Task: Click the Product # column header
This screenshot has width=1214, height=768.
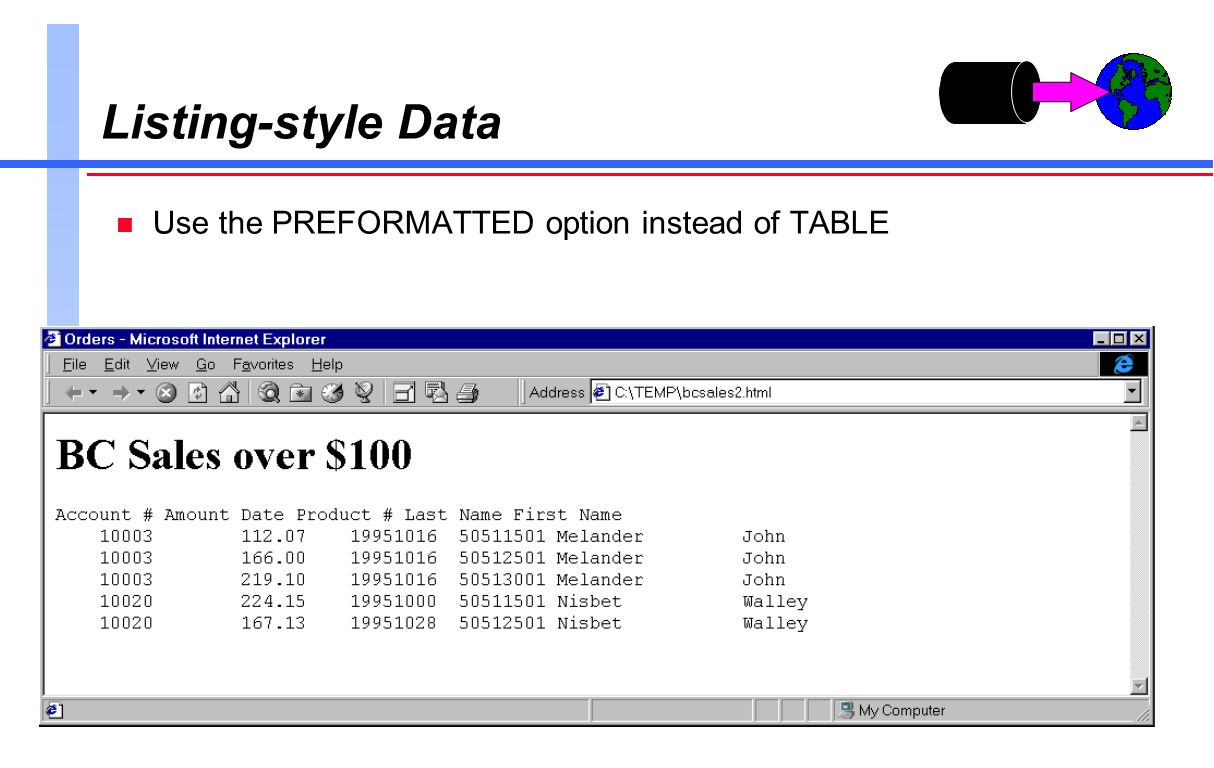Action: [344, 515]
